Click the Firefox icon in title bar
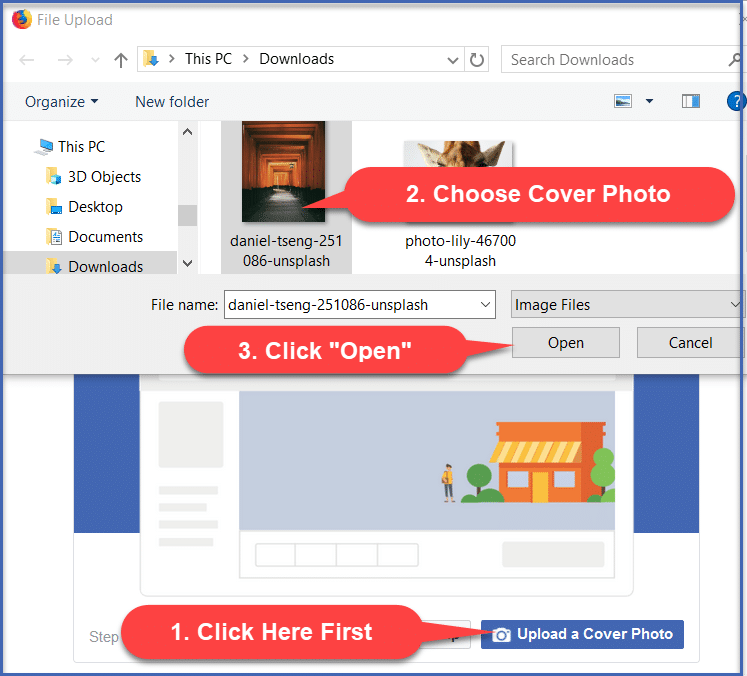This screenshot has height=676, width=747. click(x=21, y=20)
